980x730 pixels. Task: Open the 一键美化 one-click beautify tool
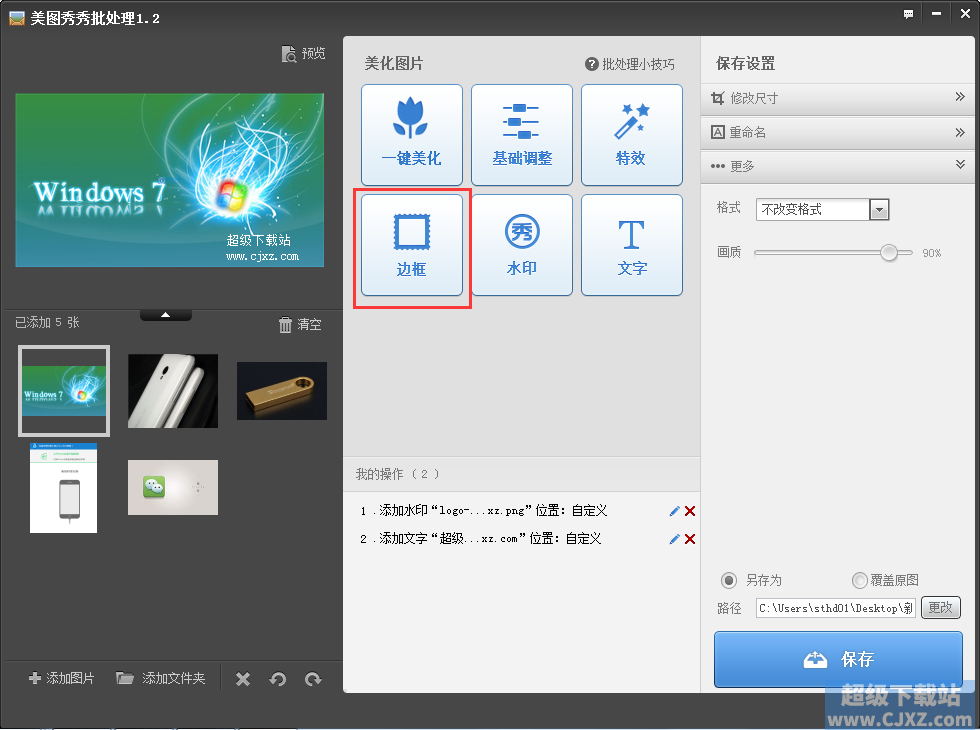click(x=412, y=135)
